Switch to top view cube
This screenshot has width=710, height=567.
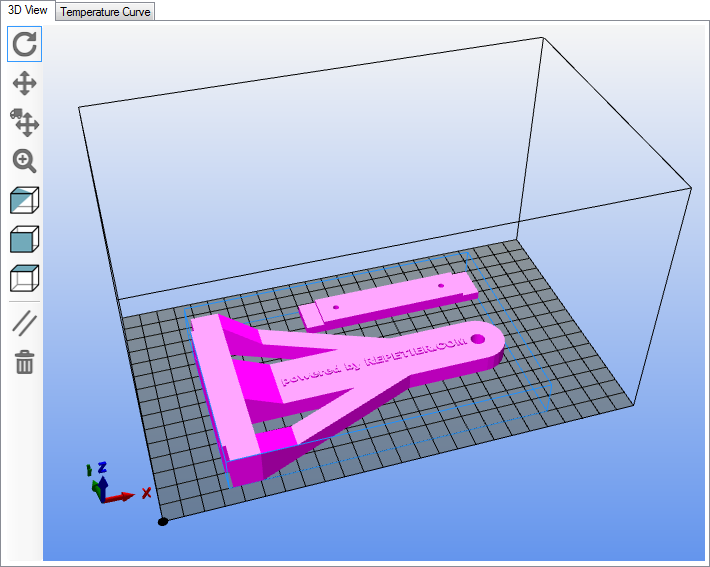click(24, 278)
